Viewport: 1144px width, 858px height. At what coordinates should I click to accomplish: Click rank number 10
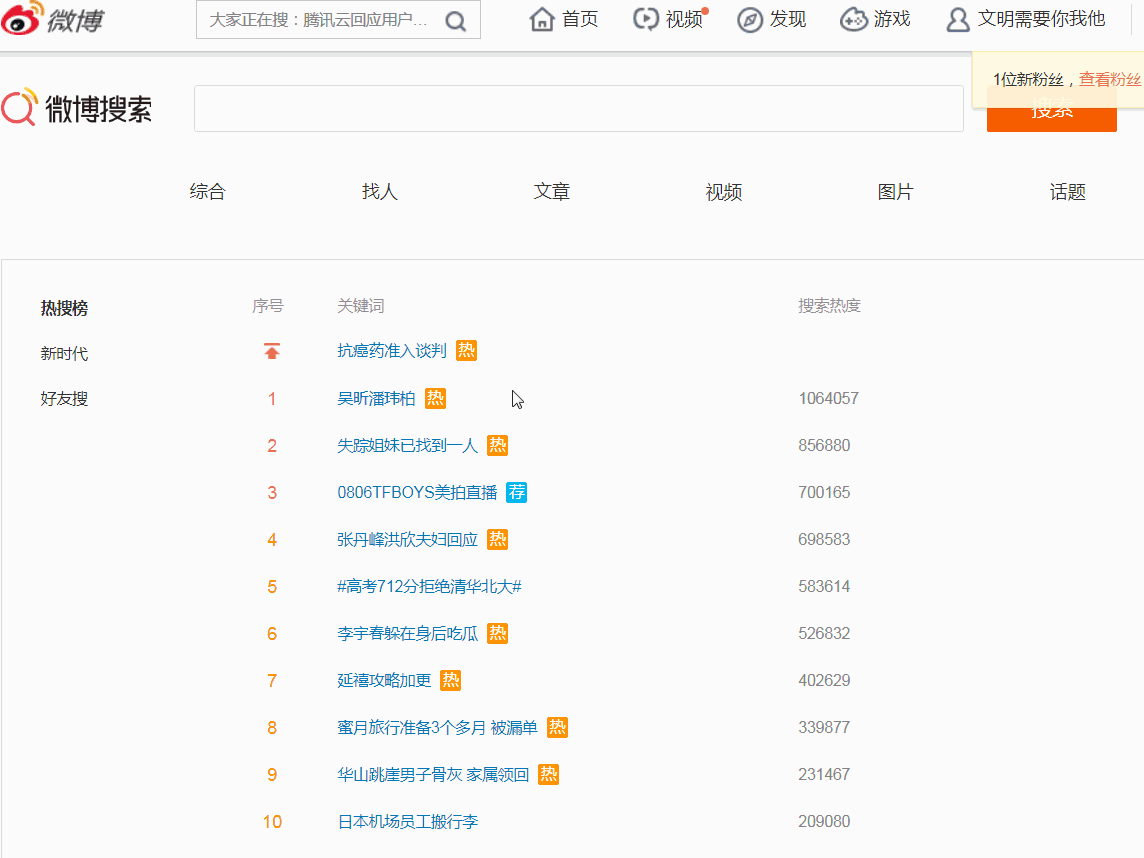(x=272, y=822)
